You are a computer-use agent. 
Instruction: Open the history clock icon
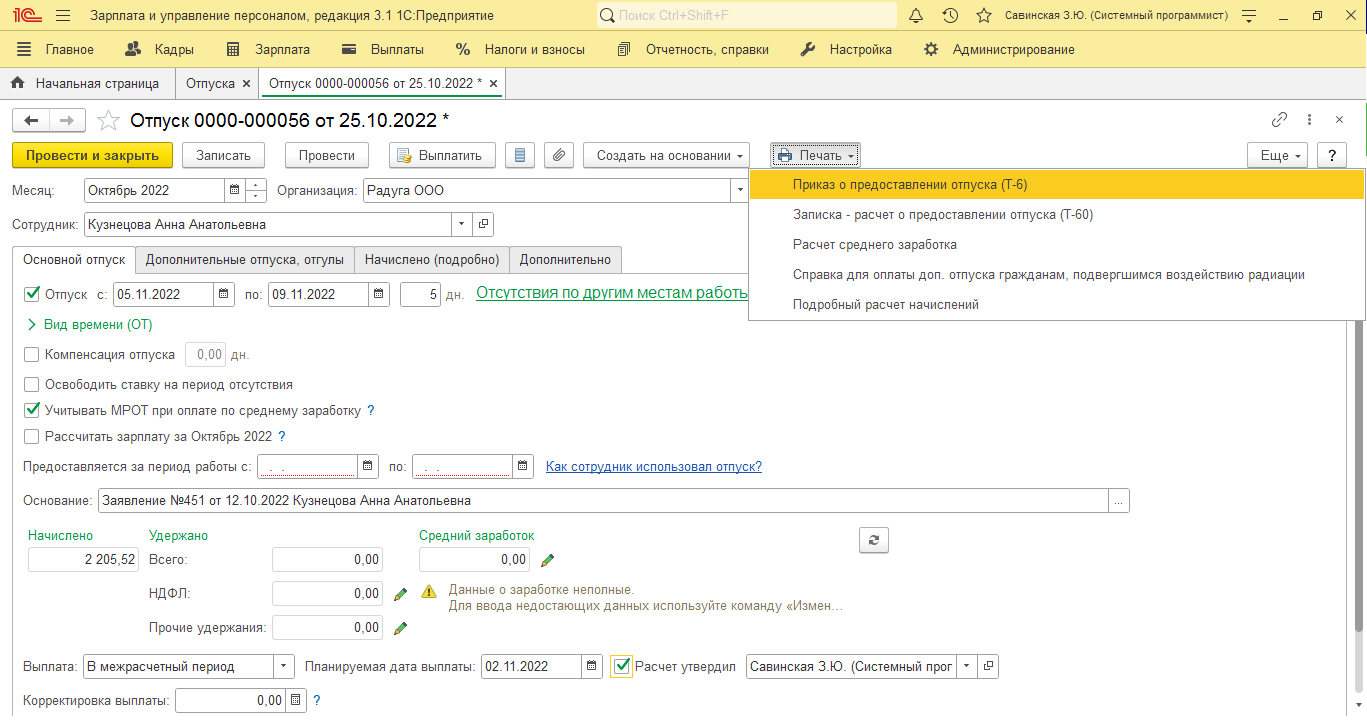coord(950,16)
